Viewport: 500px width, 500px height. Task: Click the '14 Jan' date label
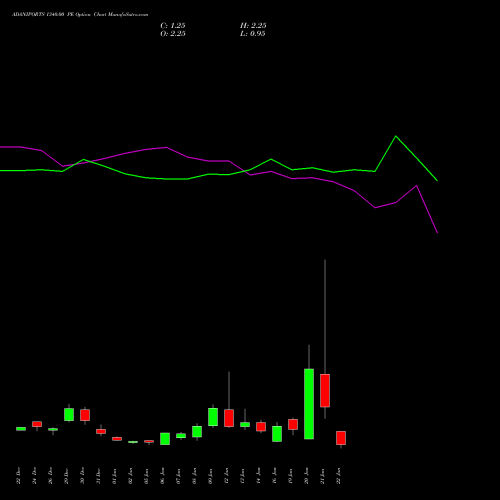pos(259,476)
